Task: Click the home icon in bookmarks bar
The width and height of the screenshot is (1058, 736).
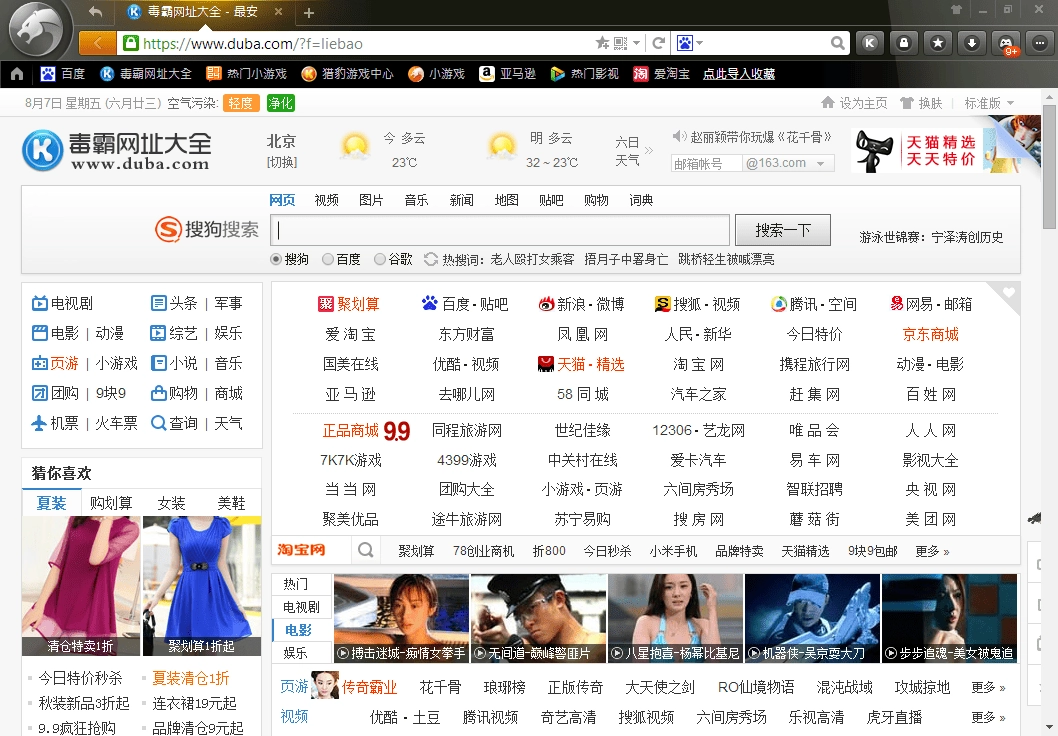Action: point(17,74)
